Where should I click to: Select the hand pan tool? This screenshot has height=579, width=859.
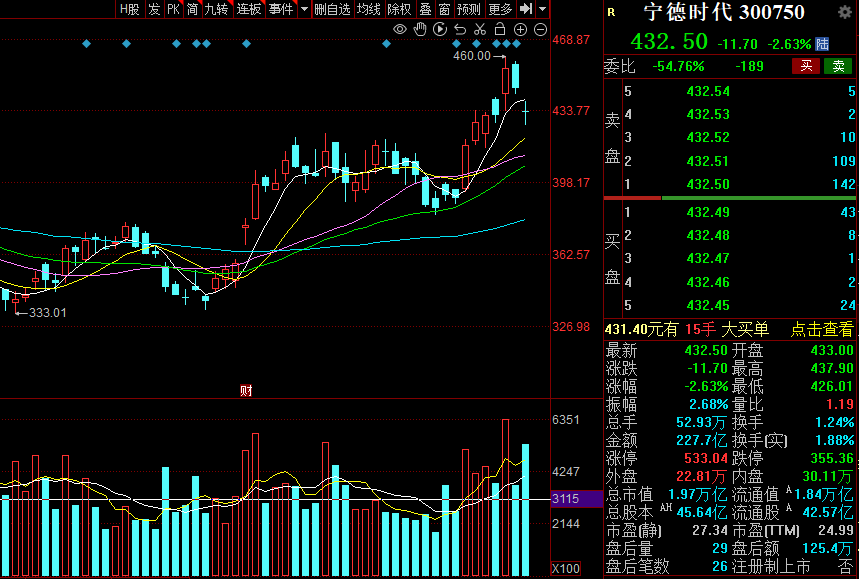tap(420, 30)
